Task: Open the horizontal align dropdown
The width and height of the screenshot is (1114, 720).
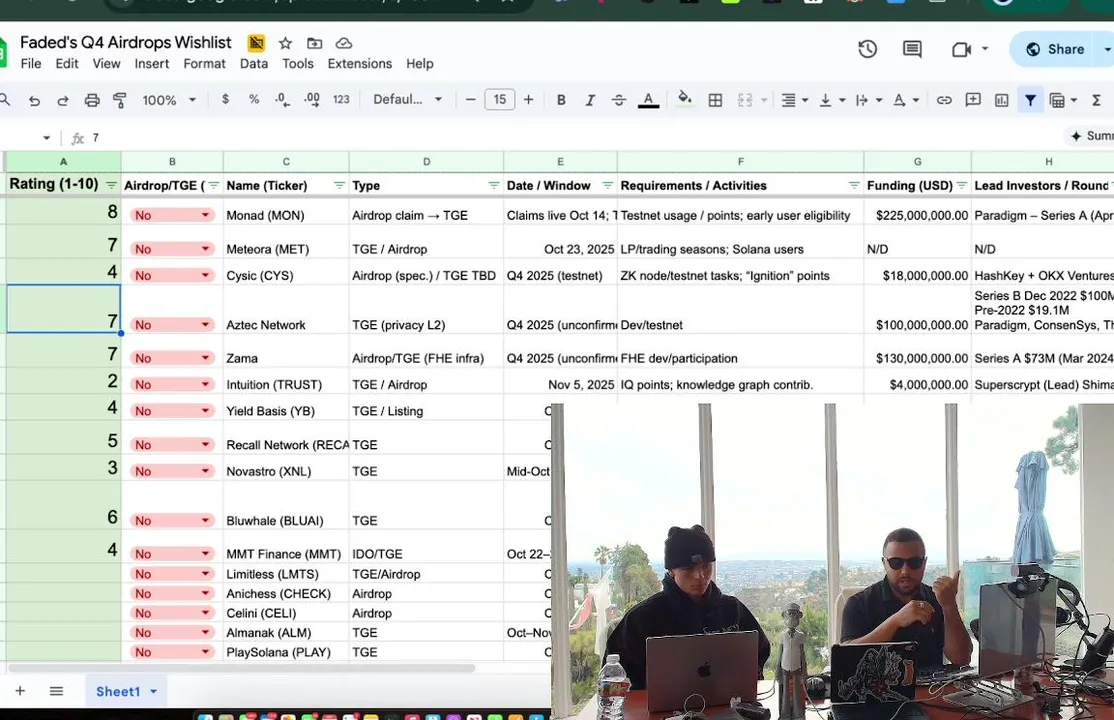Action: [794, 100]
